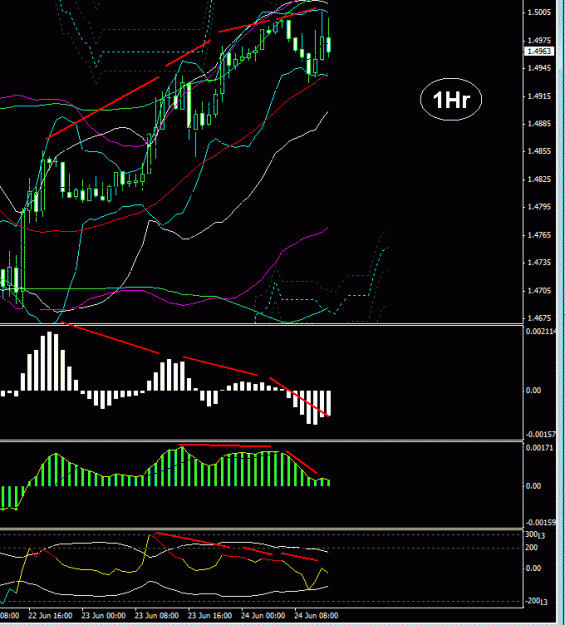Click the 1.5005 price axis label
The image size is (565, 625).
(x=539, y=12)
